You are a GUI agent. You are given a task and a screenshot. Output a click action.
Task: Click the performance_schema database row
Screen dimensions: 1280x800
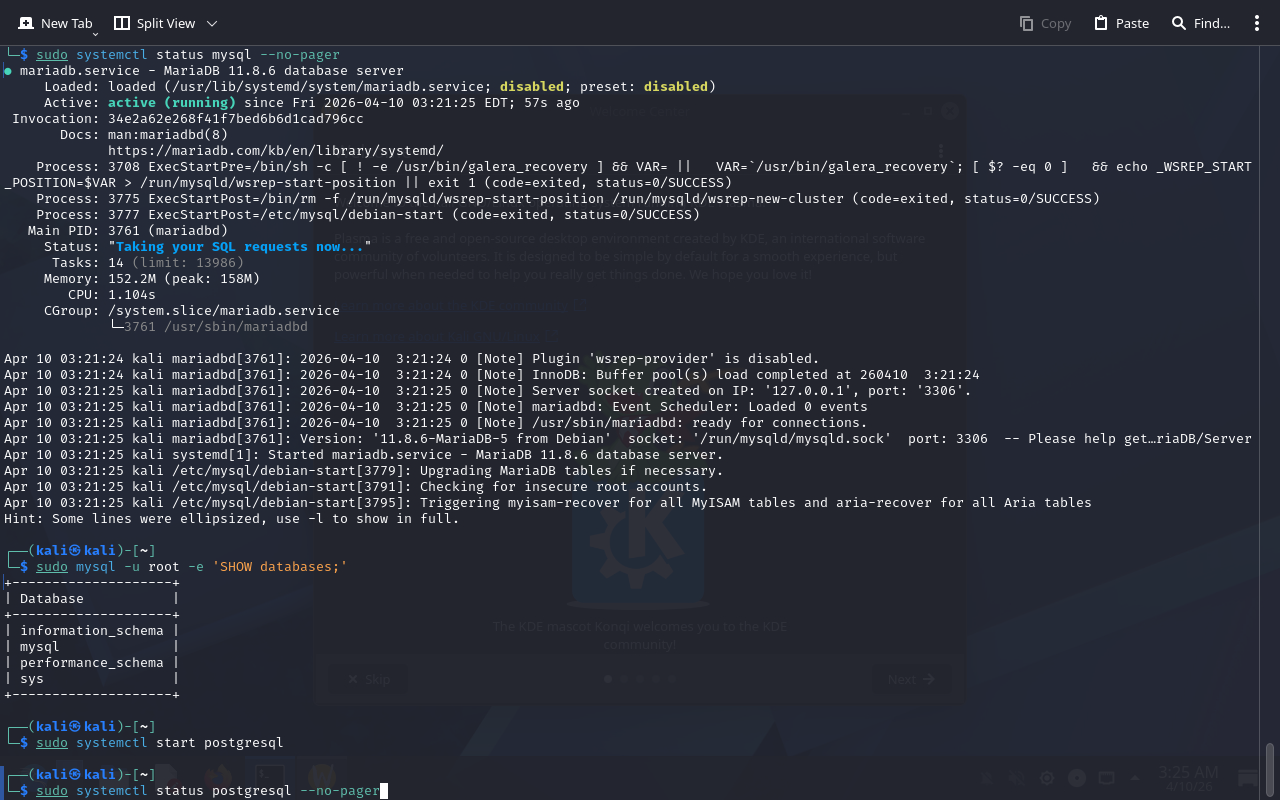coord(91,663)
